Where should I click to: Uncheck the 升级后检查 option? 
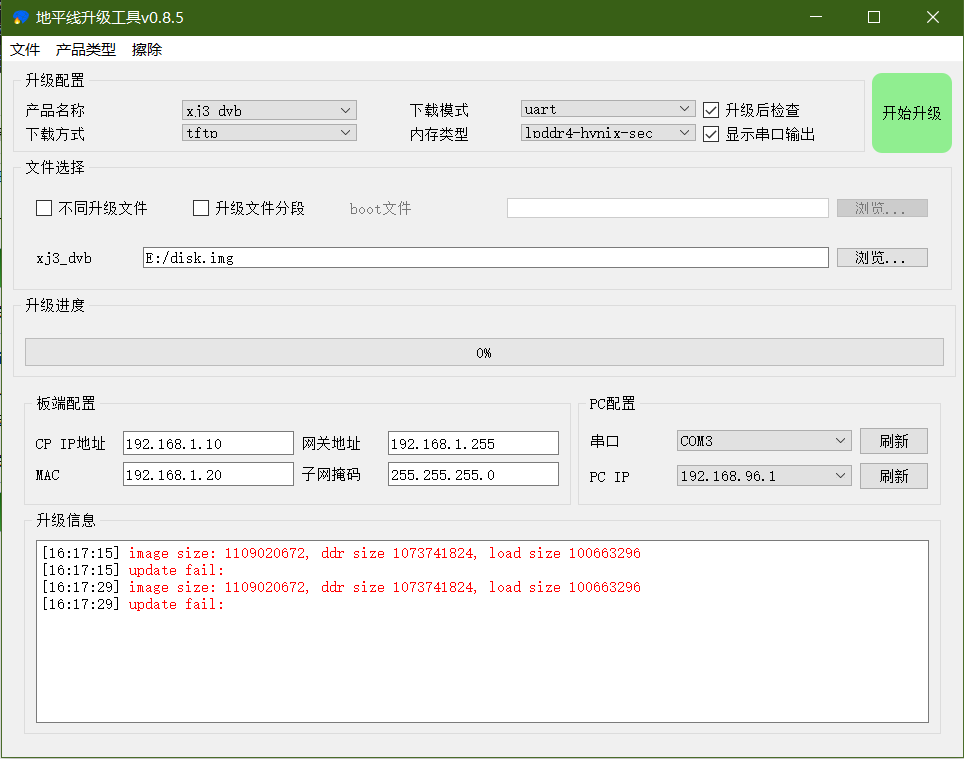(x=712, y=110)
